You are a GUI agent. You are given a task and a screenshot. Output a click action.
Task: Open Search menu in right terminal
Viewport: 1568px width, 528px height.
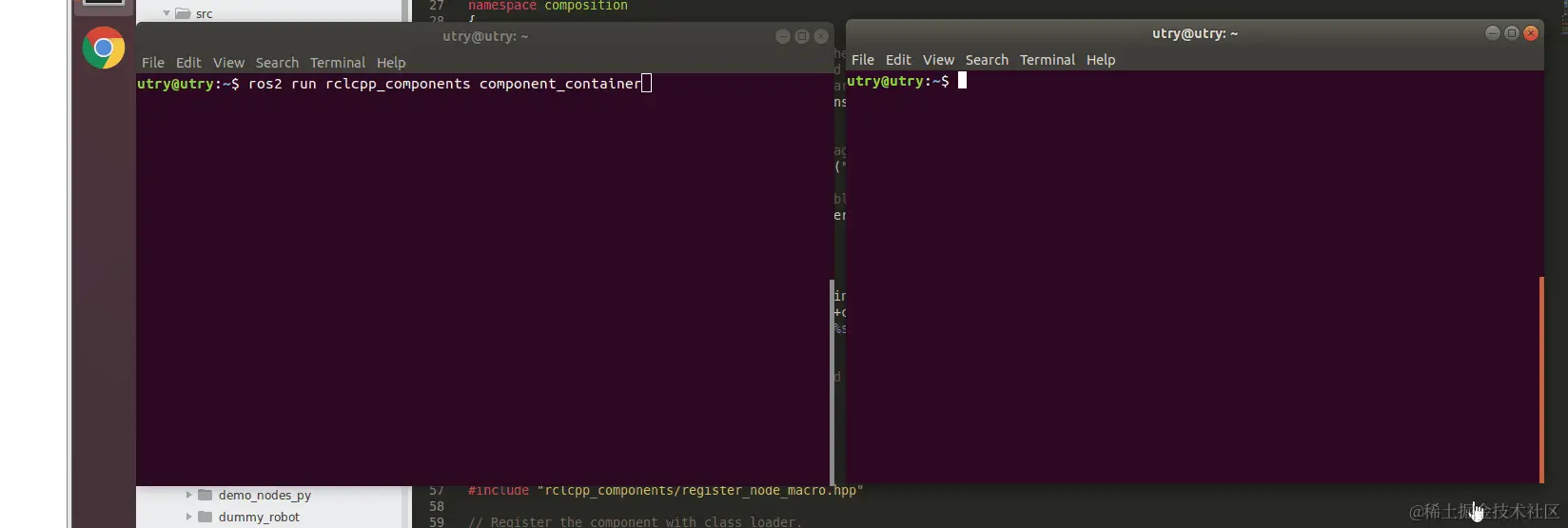click(x=987, y=60)
